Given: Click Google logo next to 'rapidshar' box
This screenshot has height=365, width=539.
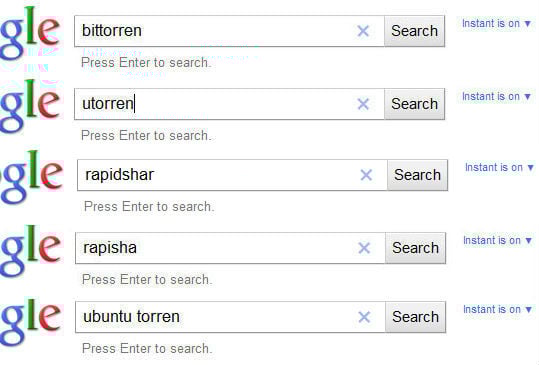Looking at the screenshot, I should pos(32,178).
